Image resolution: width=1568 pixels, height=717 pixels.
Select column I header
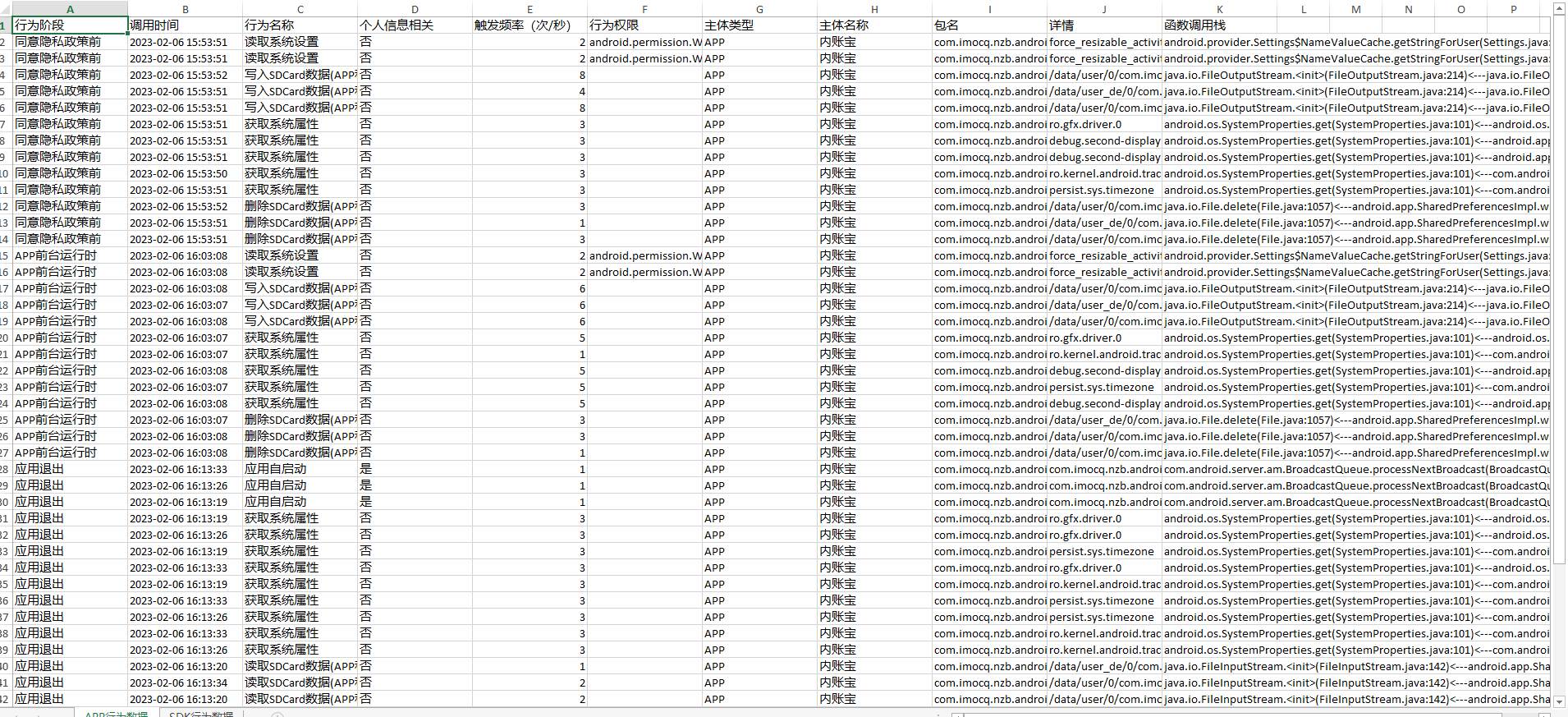(990, 9)
